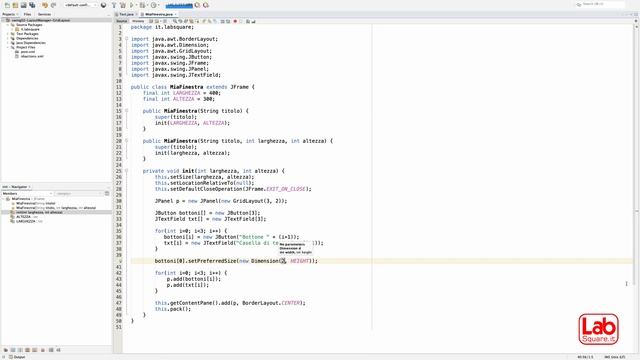Viewport: 640px width, 360px height.
Task: Select the MiaFinestra(String titolo) constructor in Navigator
Action: (36, 203)
